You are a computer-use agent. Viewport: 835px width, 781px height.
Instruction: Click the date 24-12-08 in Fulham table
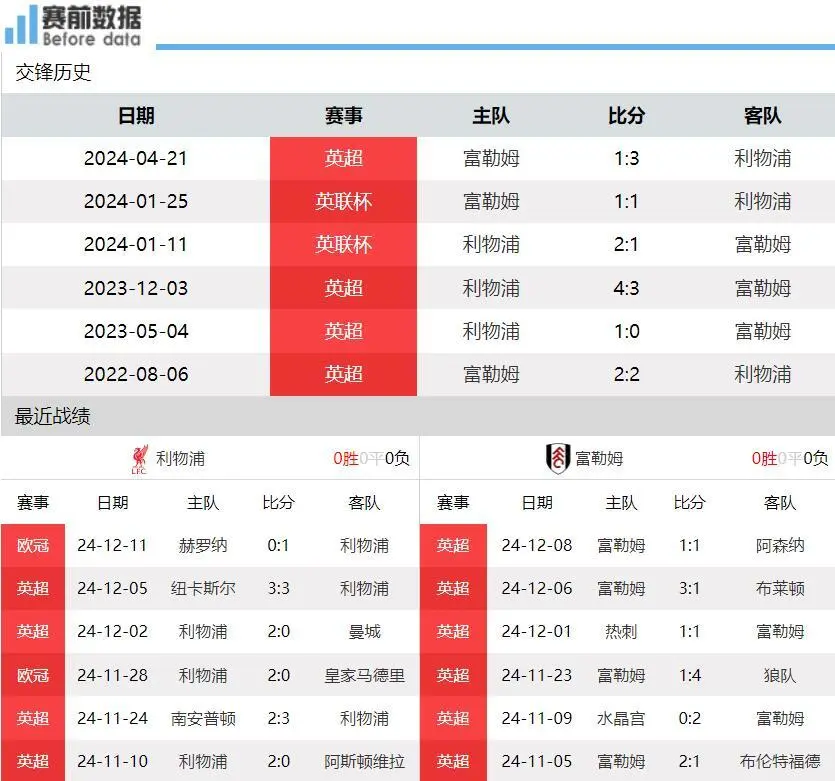click(537, 545)
